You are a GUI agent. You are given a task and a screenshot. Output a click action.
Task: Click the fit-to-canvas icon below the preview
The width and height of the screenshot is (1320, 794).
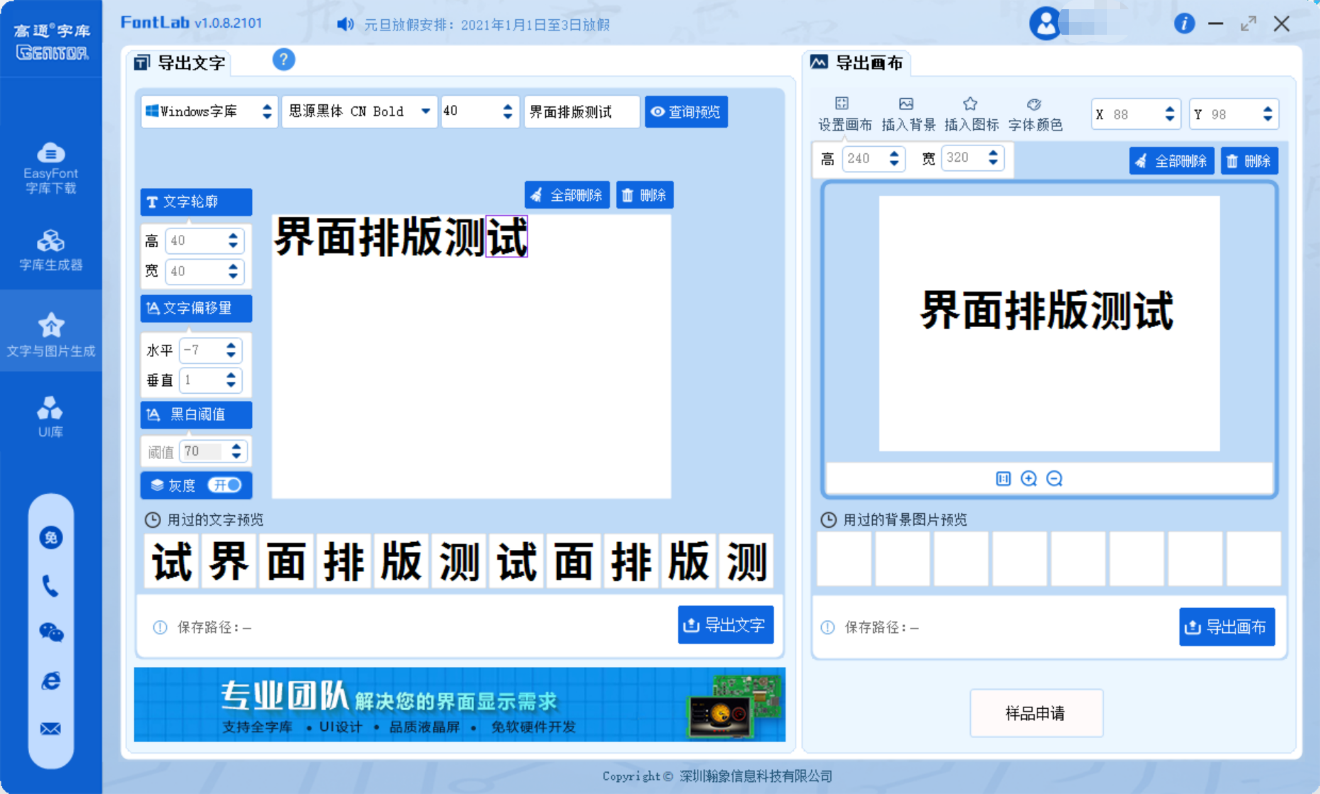click(x=1004, y=479)
